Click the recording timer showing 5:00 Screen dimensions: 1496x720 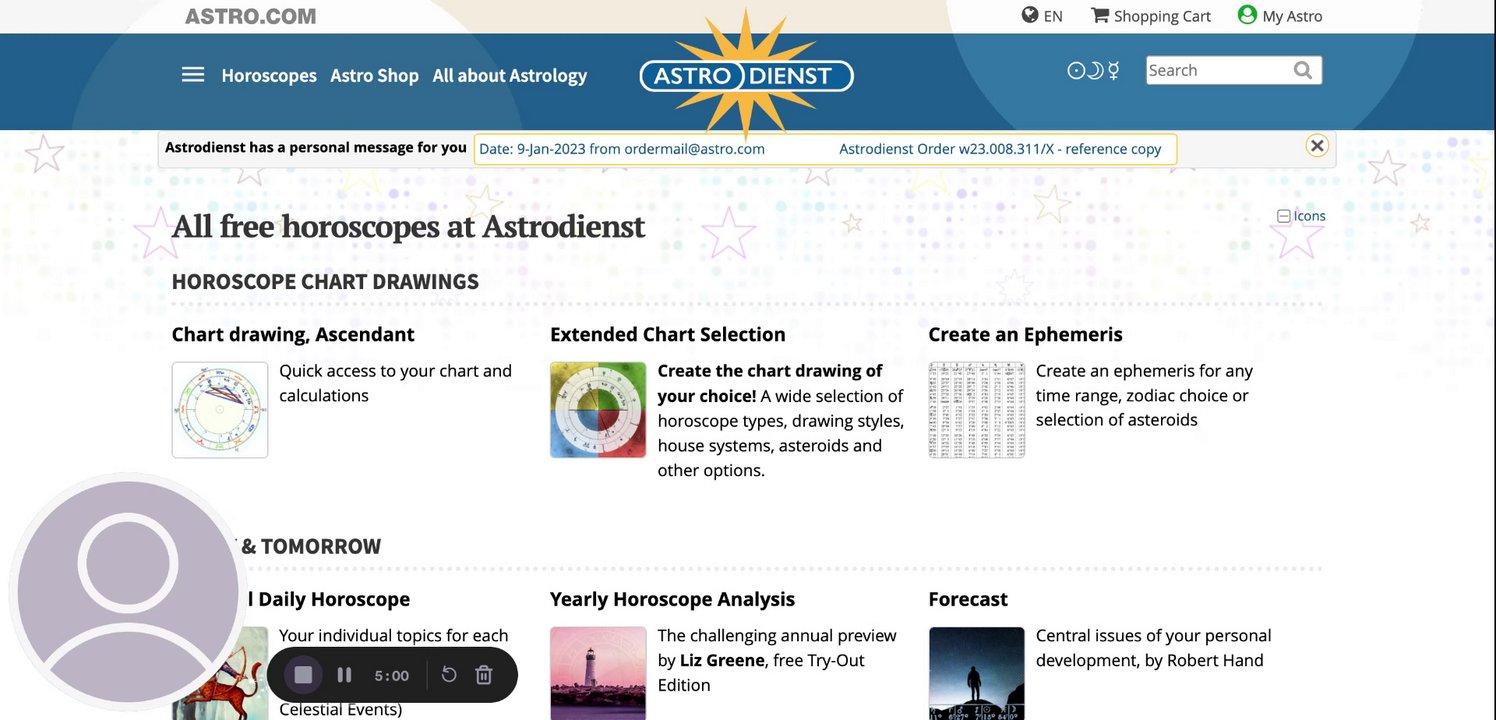(x=392, y=676)
